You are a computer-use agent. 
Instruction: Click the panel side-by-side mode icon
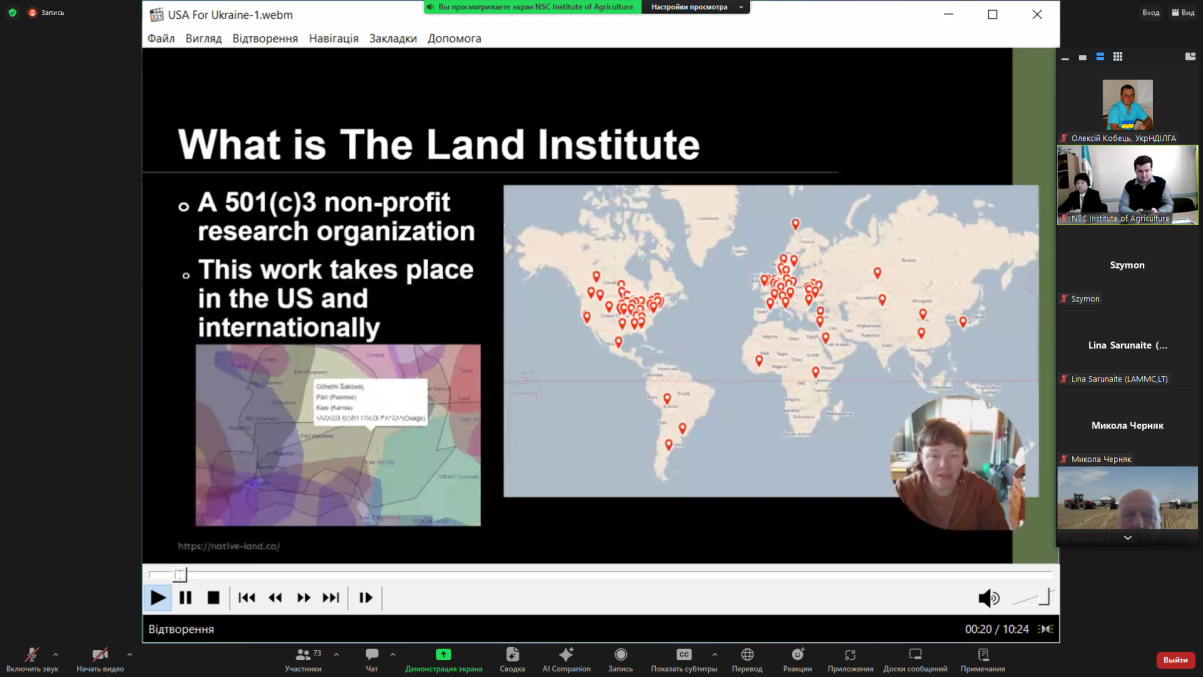pyautogui.click(x=1190, y=57)
